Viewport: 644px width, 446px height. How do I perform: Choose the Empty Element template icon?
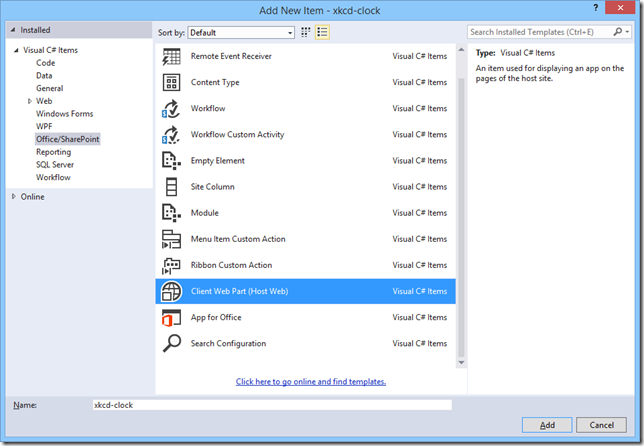coord(171,161)
